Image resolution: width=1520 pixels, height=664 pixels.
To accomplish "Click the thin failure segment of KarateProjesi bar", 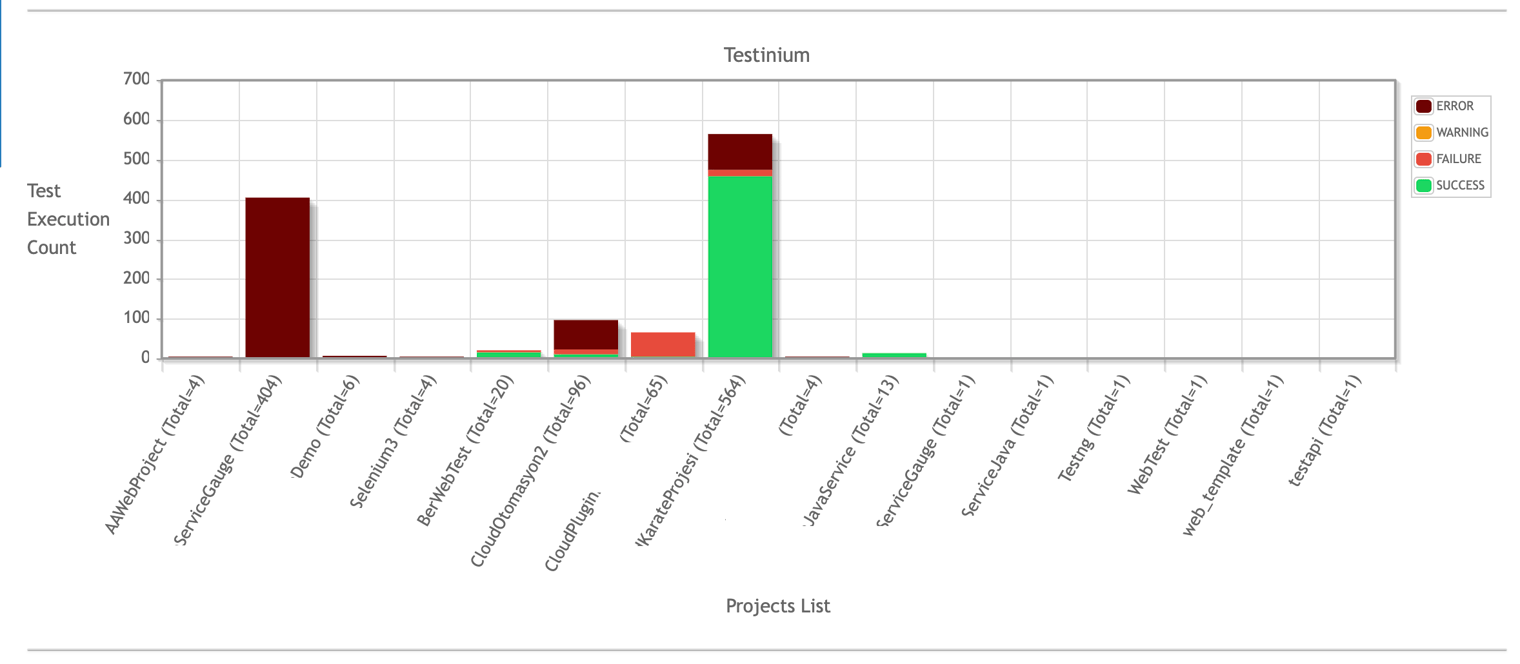I will click(x=740, y=173).
